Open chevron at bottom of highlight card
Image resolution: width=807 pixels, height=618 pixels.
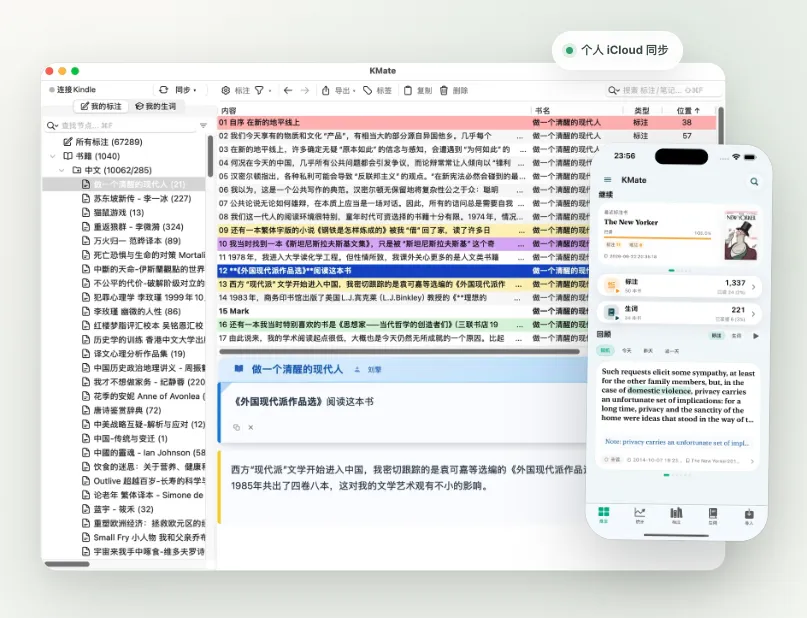tap(752, 461)
